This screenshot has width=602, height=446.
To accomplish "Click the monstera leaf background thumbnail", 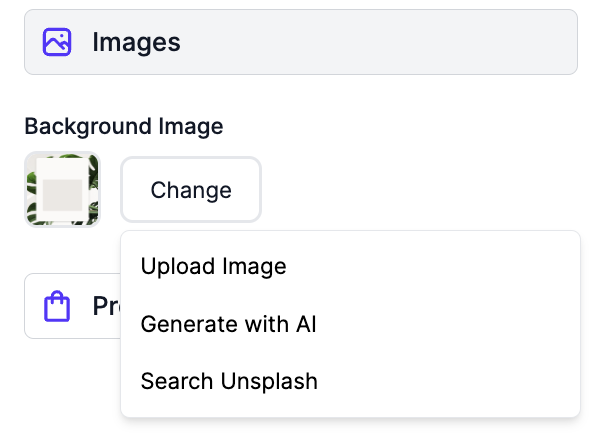I will [x=62, y=189].
